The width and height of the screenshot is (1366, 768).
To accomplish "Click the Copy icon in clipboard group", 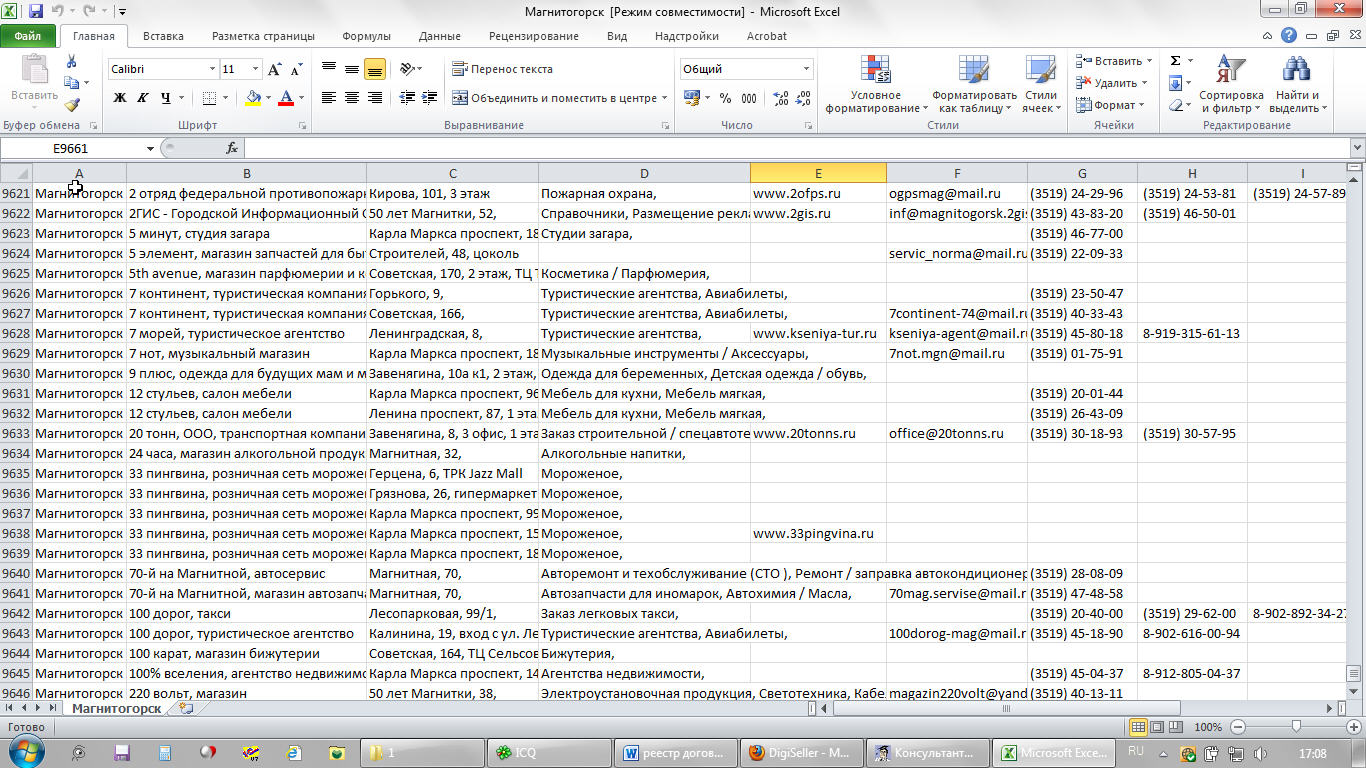I will click(71, 84).
